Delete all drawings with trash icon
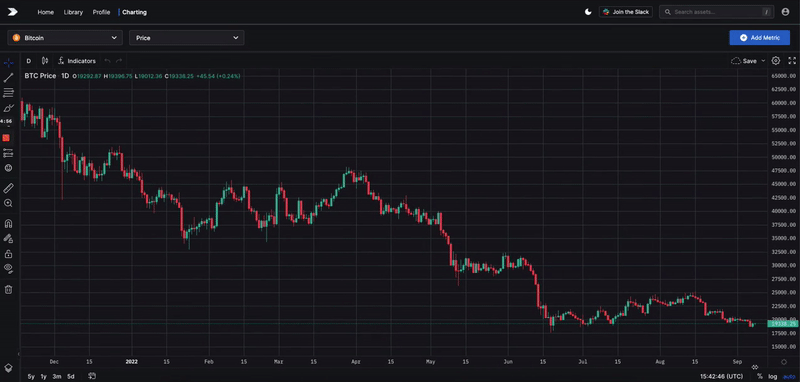Screen dimensions: 800x382 (x=8, y=290)
